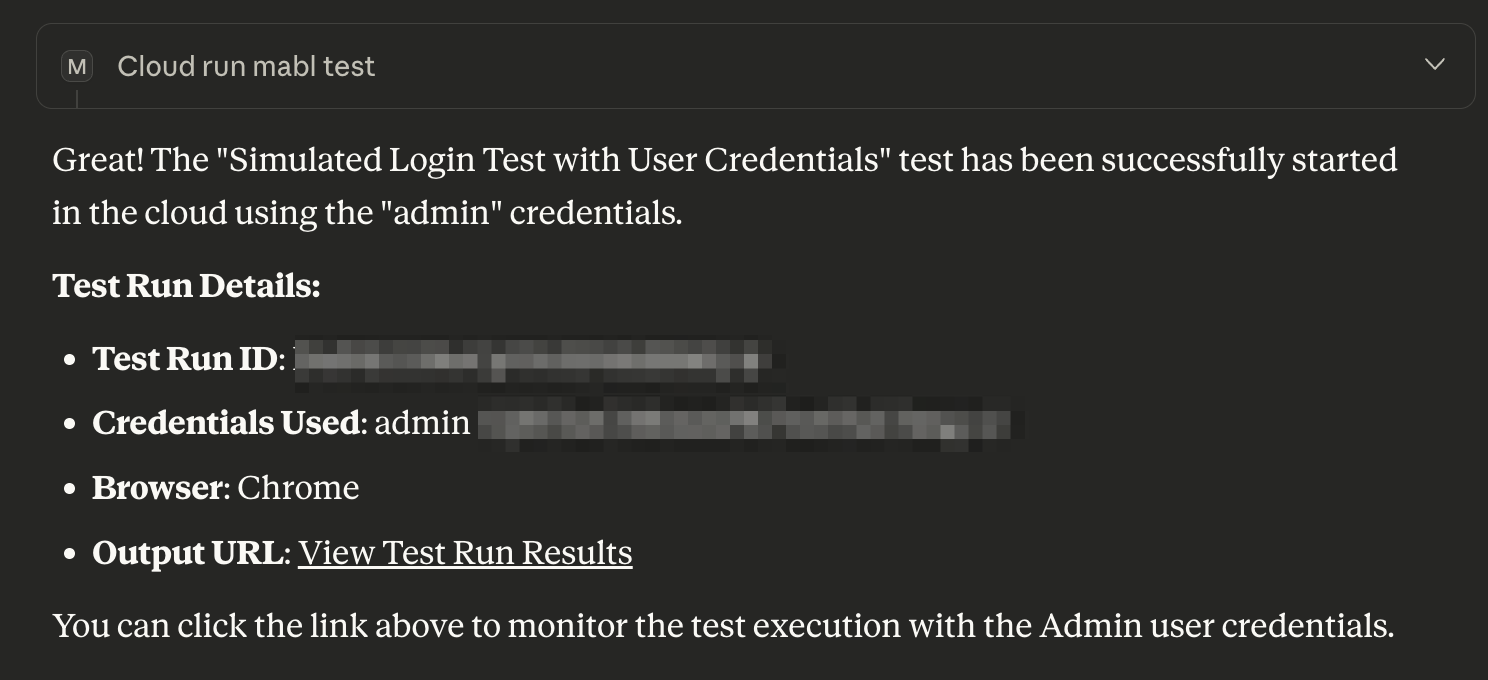Click the "Credentials Used" bold label
1488x680 pixels.
tap(225, 423)
